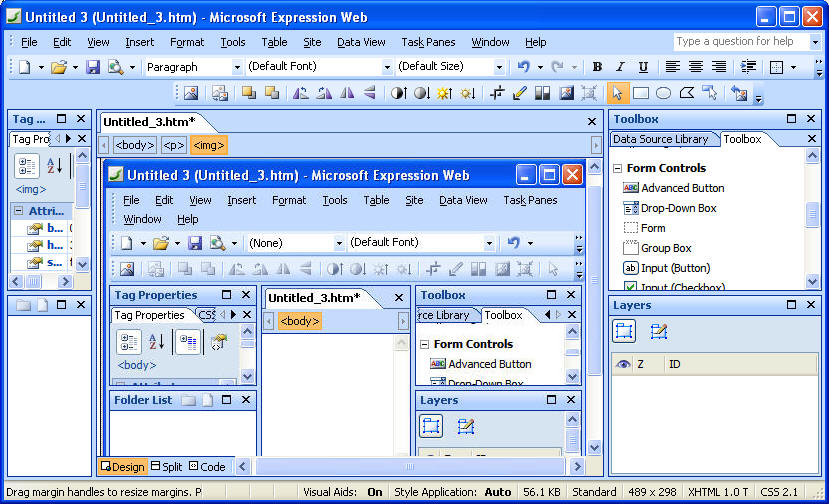
Task: Click the Resample icon in Pictures toolbar
Action: tap(588, 93)
